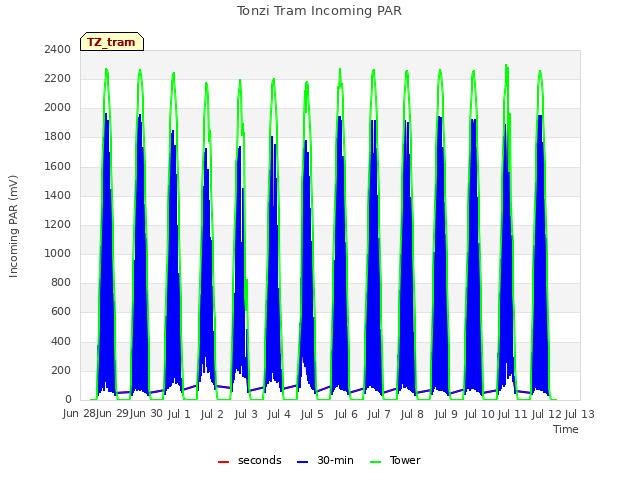Click the red seconds legend swatch

(223, 462)
